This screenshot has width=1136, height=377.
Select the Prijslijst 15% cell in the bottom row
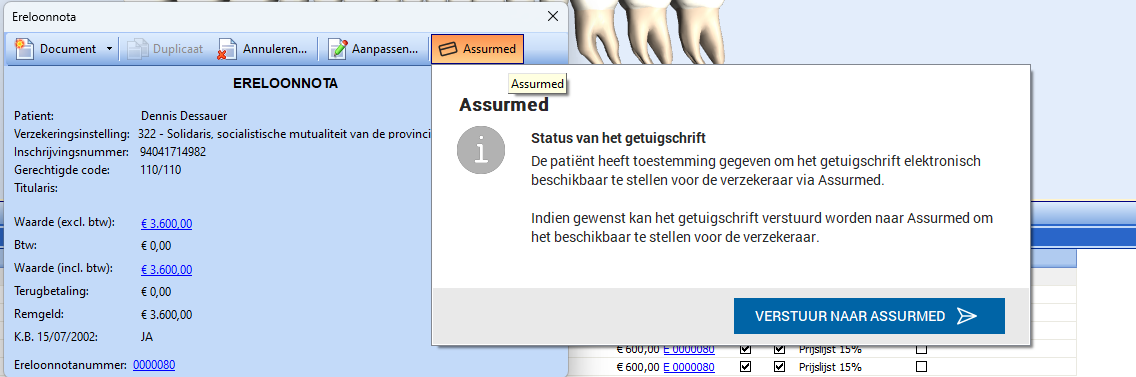pyautogui.click(x=830, y=366)
